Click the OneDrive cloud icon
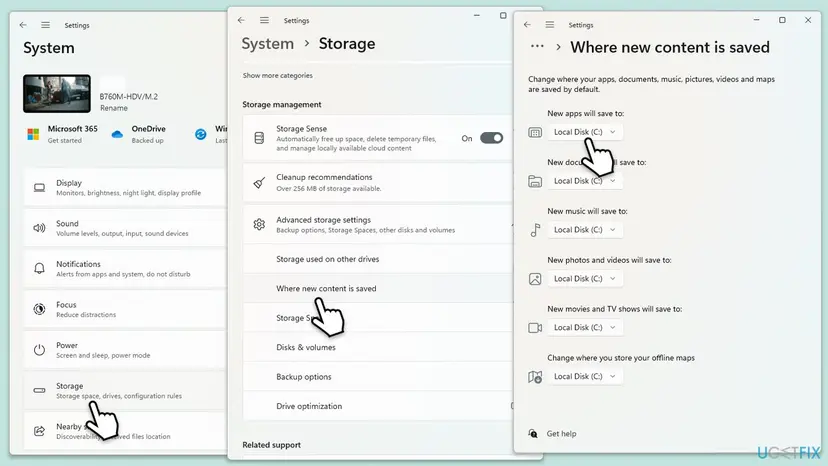This screenshot has width=828, height=466. point(117,135)
